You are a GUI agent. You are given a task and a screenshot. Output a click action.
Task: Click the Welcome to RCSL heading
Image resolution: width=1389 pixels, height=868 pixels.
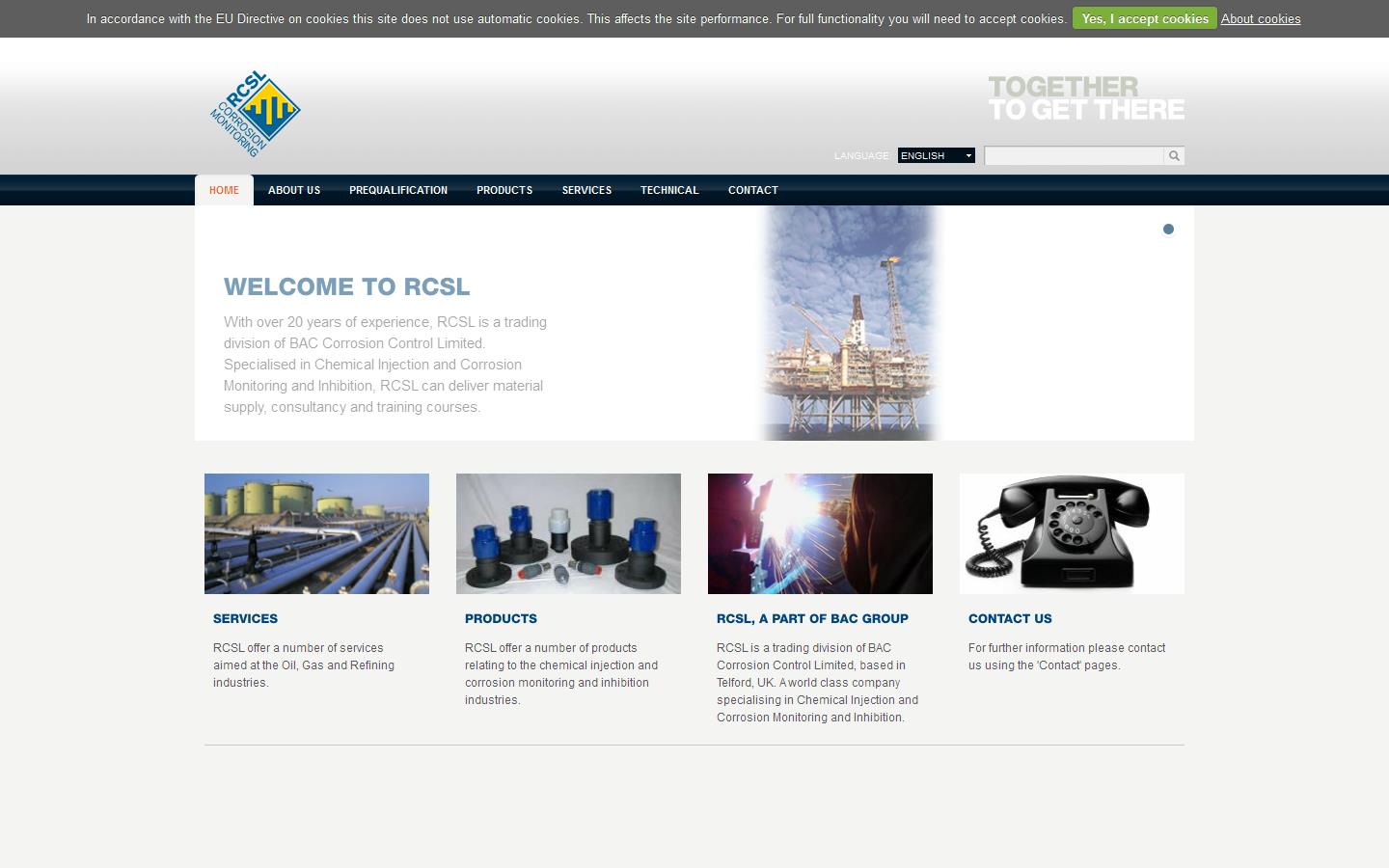coord(347,286)
